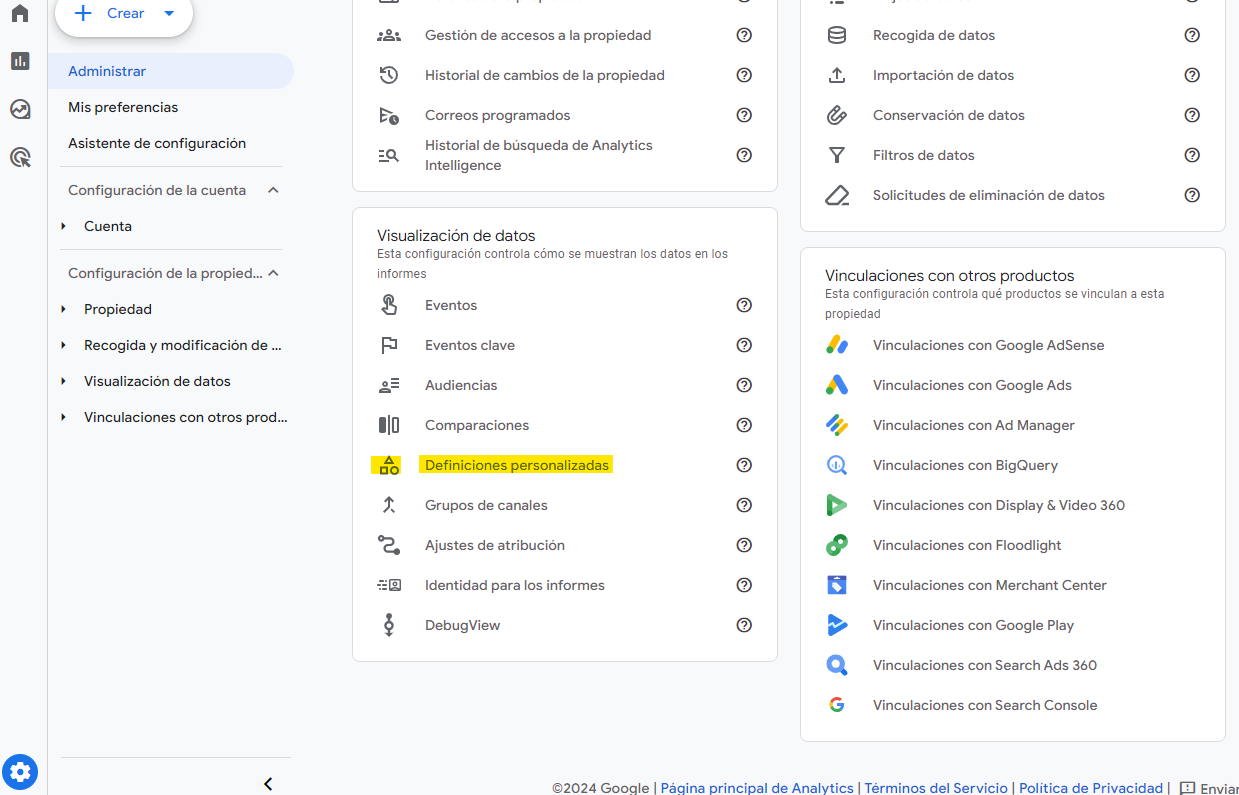The image size is (1239, 795).
Task: Open the Explore icon in left rail
Action: pos(20,109)
